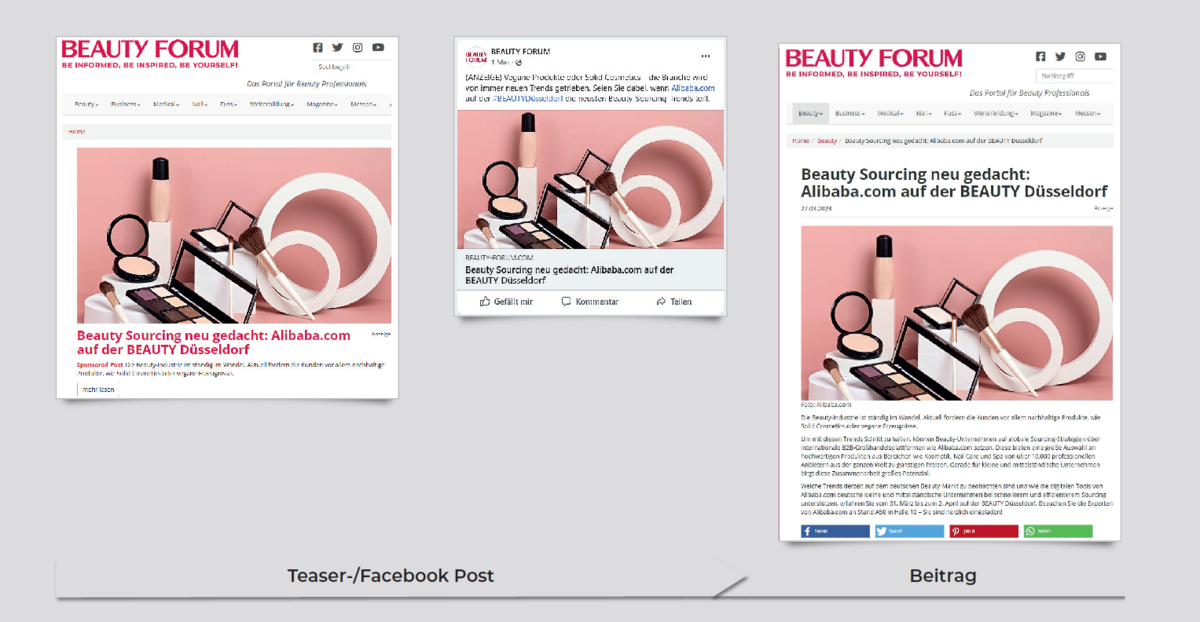
Task: Click mehr lesen button in teaser
Action: click(97, 389)
